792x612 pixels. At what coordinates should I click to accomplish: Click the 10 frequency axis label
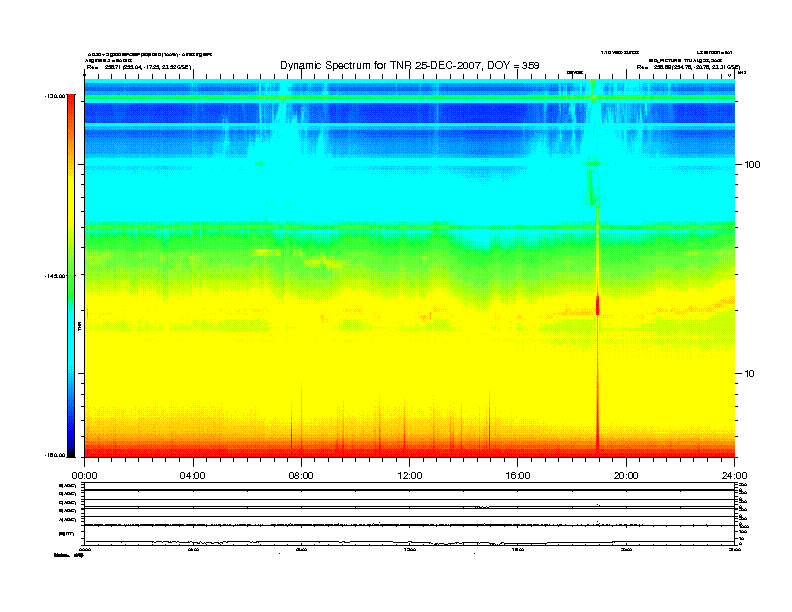click(750, 374)
